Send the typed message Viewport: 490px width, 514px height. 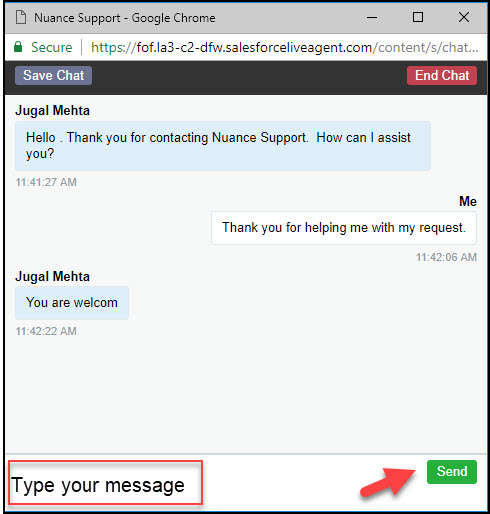[452, 472]
